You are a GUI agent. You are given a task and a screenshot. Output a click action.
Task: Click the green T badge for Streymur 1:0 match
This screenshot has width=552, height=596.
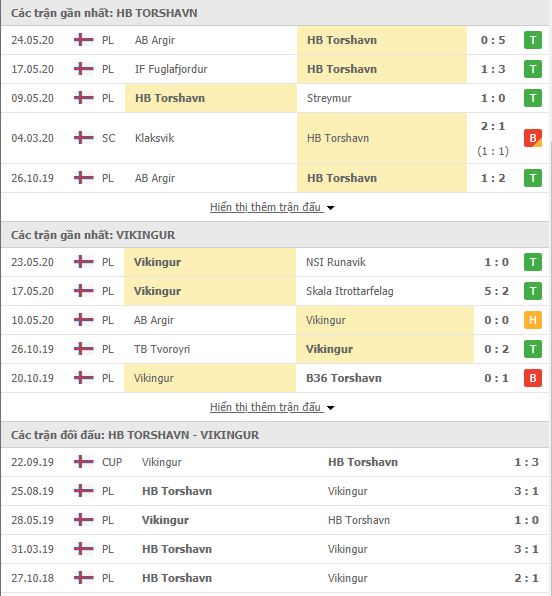pos(533,98)
